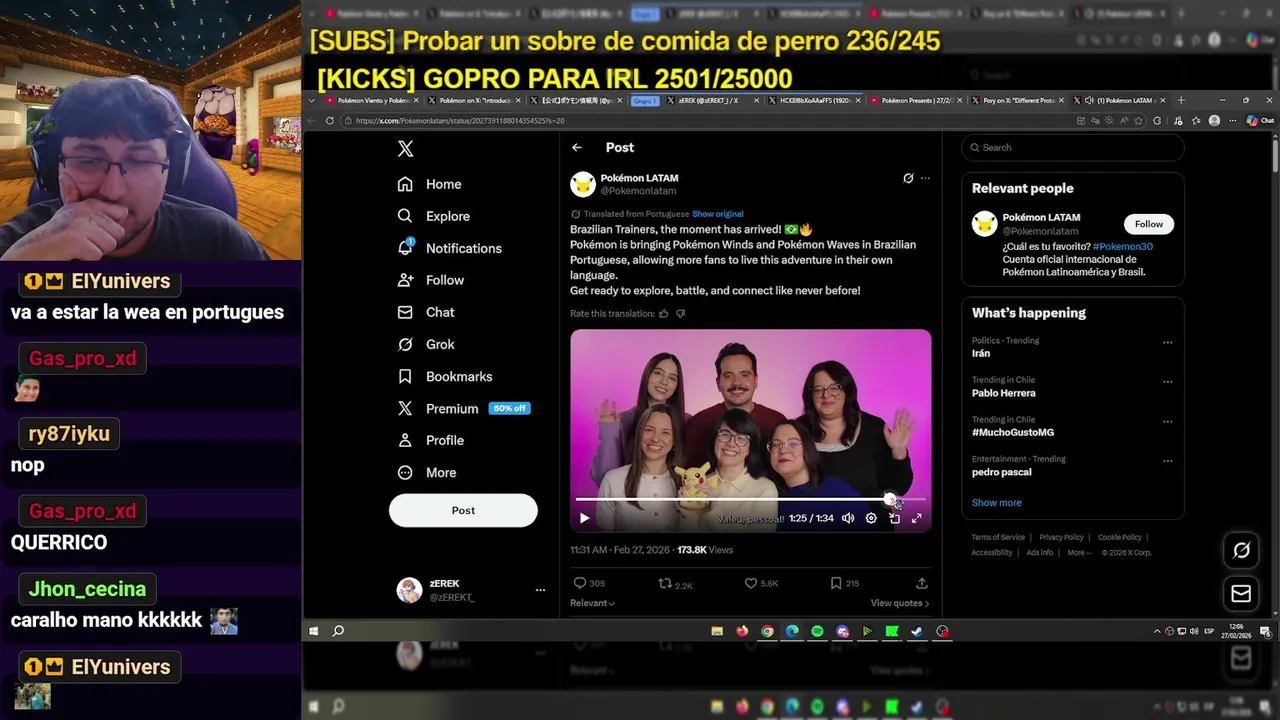Viewport: 1280px width, 720px height.
Task: Click Grok icon on the post header
Action: [908, 178]
